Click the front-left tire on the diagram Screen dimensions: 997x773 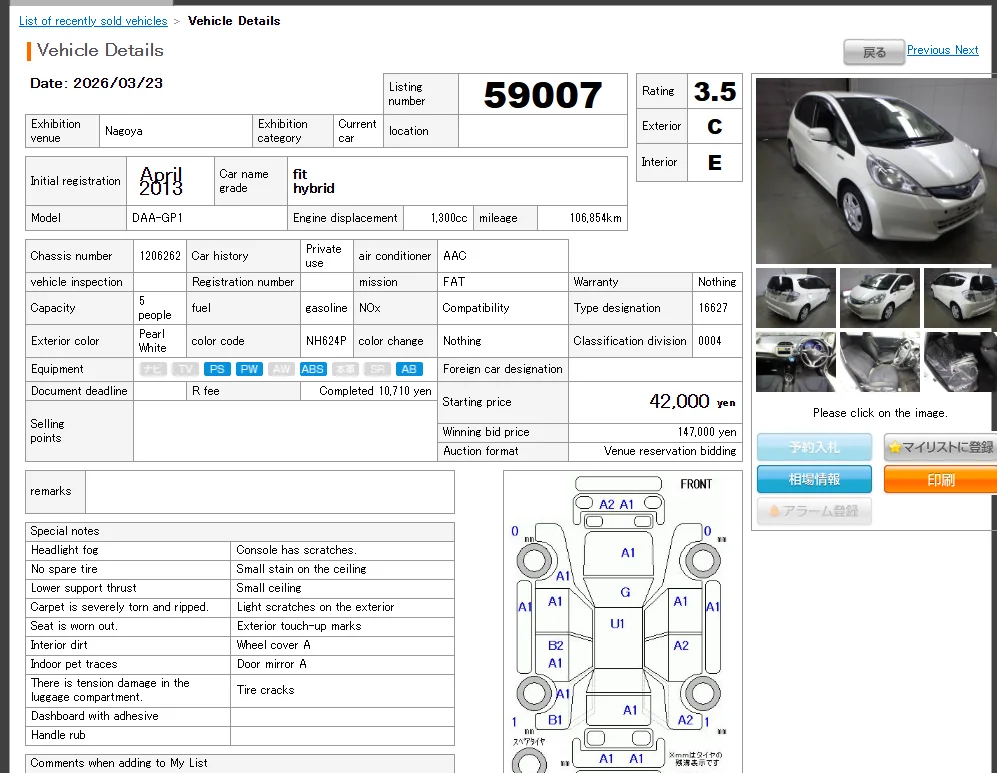coord(533,561)
